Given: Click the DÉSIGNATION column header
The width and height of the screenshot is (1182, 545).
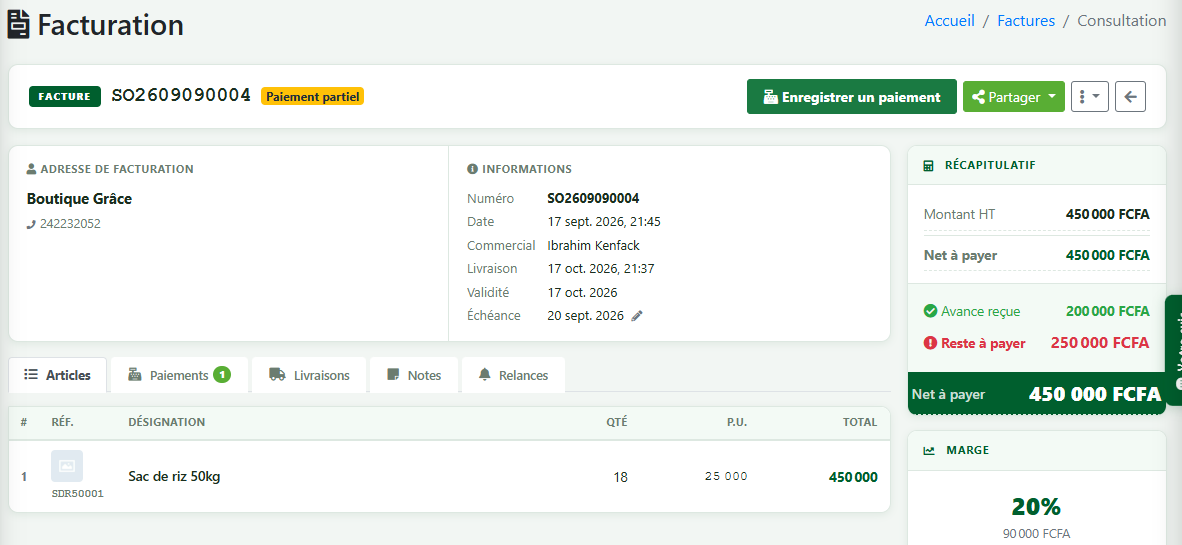Looking at the screenshot, I should point(167,422).
